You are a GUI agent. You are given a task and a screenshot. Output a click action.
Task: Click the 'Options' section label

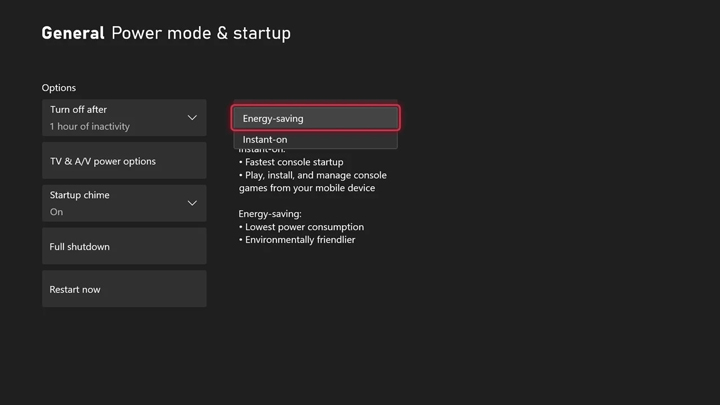tap(59, 88)
